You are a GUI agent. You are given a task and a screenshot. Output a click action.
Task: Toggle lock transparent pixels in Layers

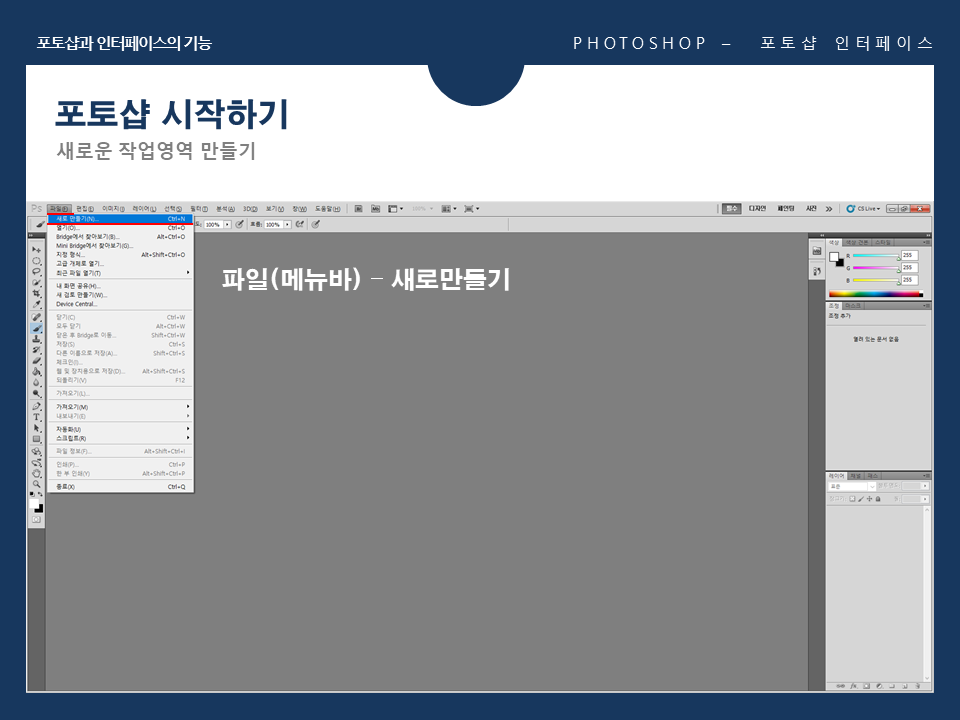tap(852, 499)
